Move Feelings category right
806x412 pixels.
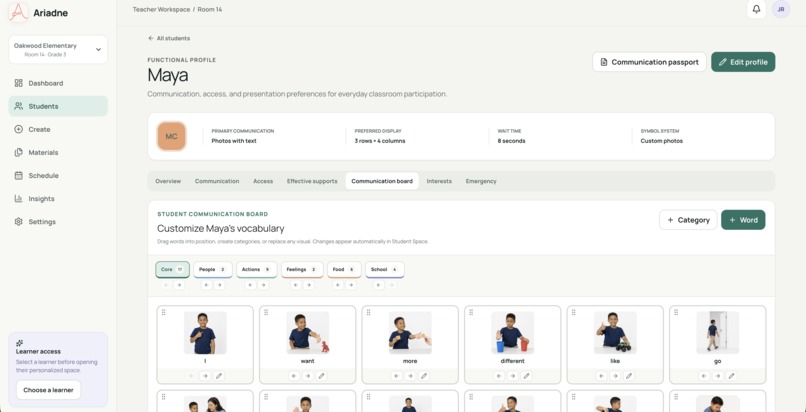[308, 285]
